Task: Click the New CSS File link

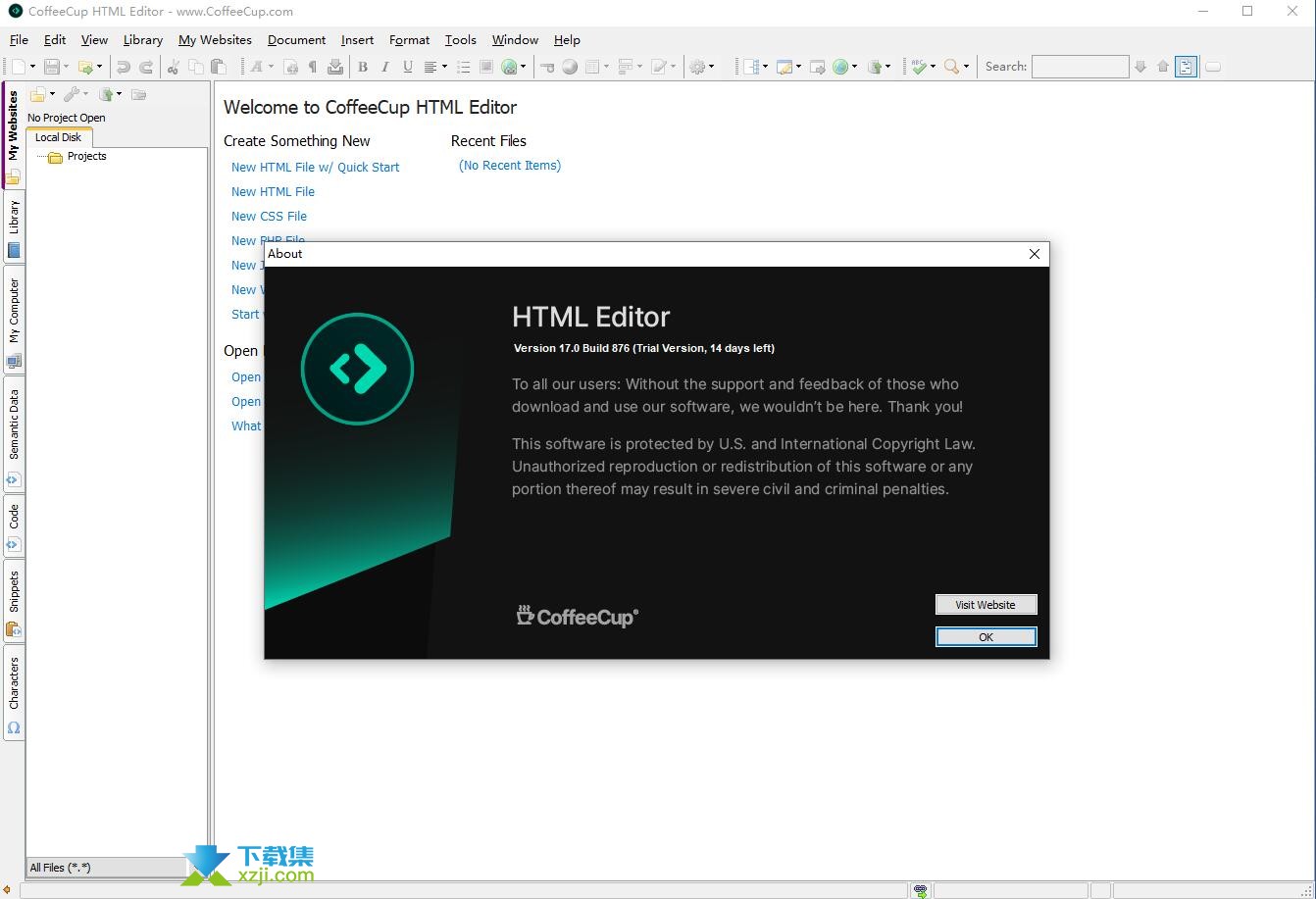Action: (269, 217)
